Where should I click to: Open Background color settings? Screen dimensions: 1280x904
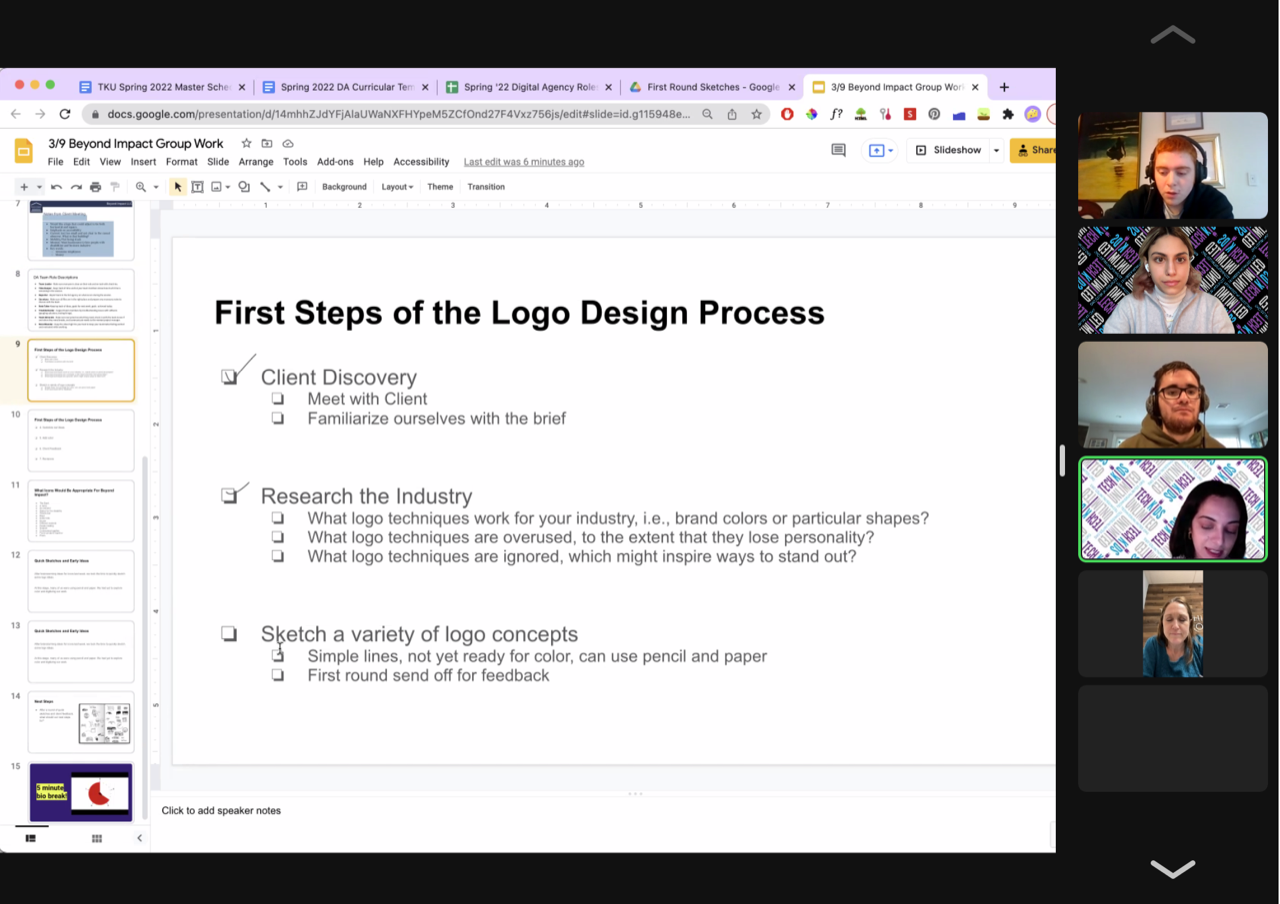[x=344, y=186]
